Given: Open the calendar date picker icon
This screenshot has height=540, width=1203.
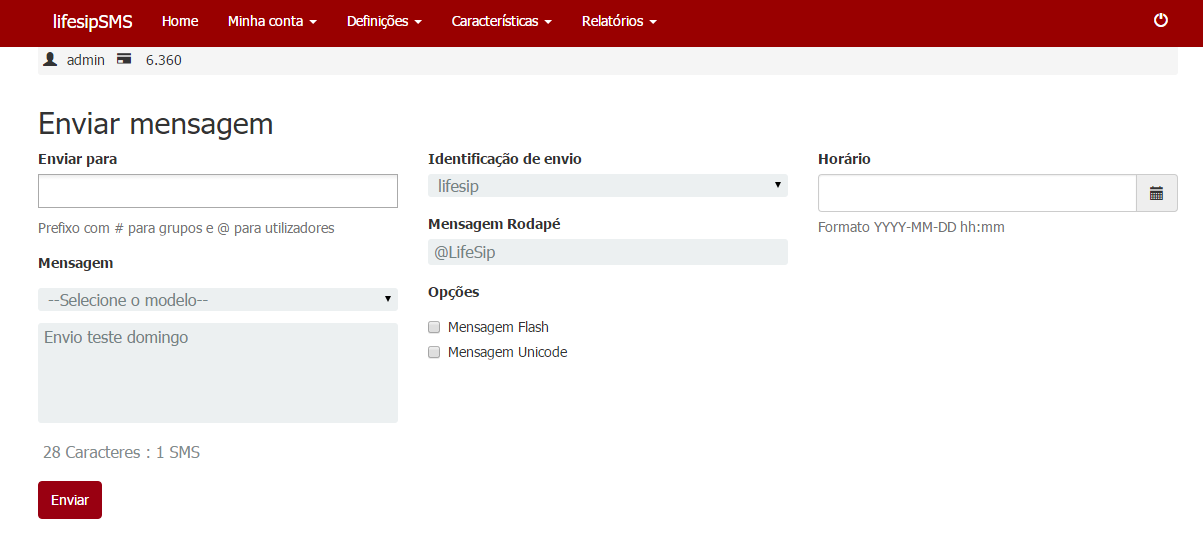Looking at the screenshot, I should [x=1157, y=193].
